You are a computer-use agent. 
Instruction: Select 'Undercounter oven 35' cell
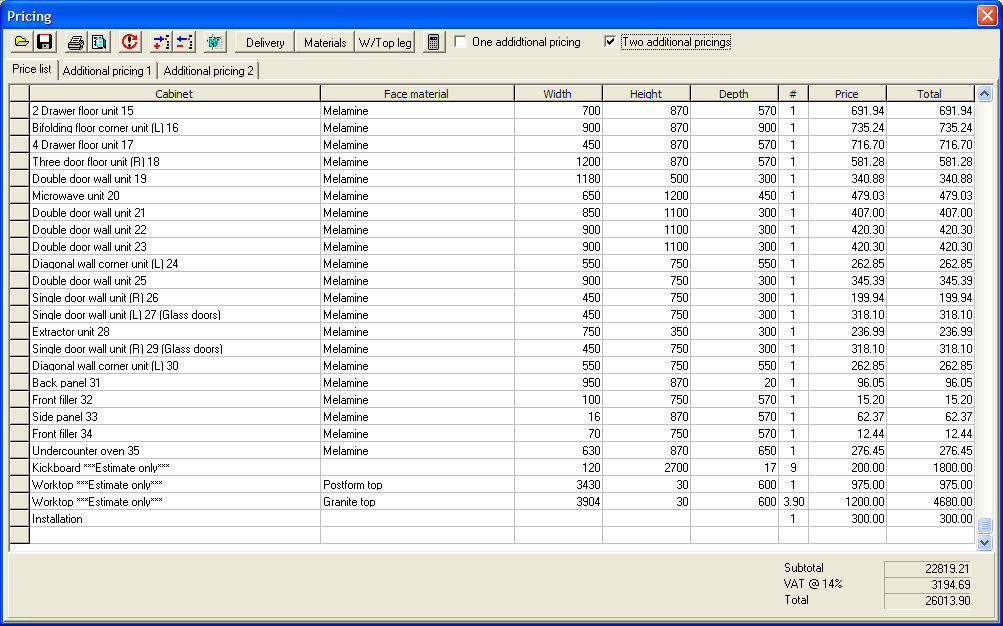point(174,450)
